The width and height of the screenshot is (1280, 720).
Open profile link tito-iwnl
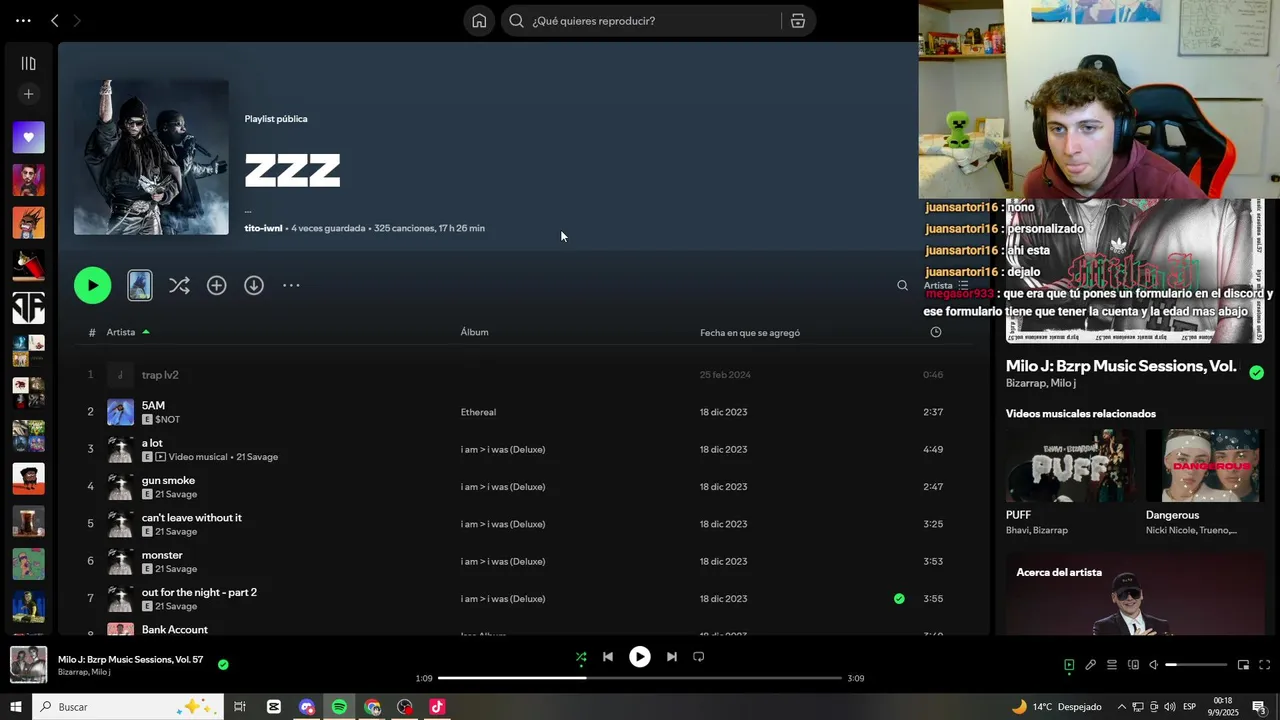[x=264, y=228]
